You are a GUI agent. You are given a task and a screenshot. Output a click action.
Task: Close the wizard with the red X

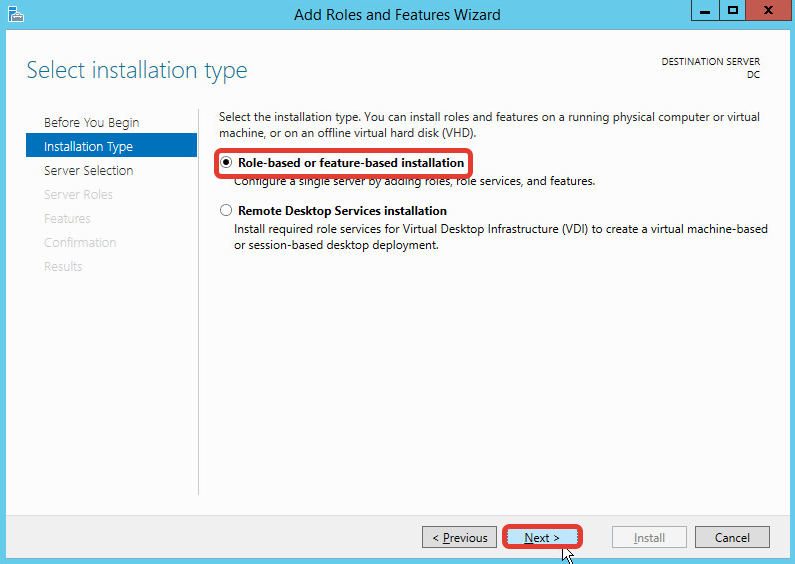767,11
